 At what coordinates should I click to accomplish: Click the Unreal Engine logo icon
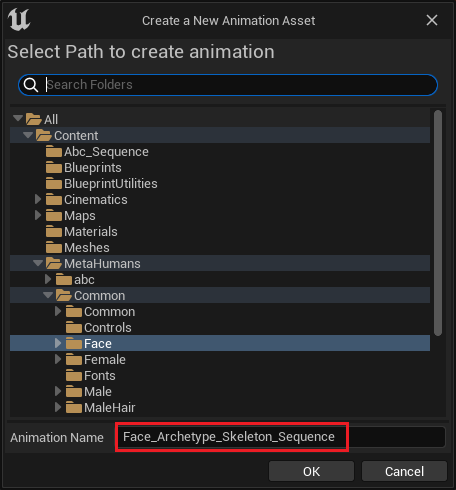[19, 20]
